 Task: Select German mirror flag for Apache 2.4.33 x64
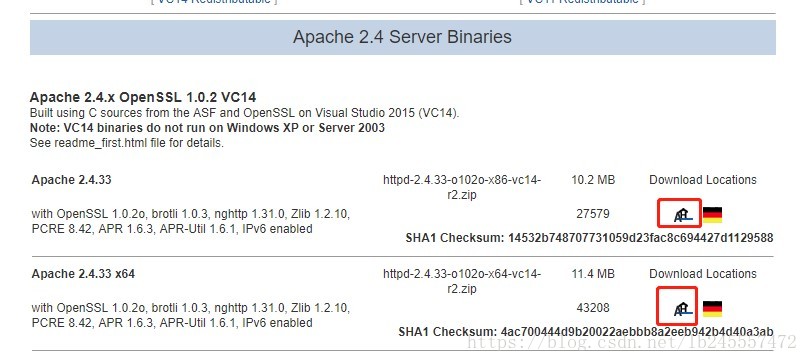(712, 309)
